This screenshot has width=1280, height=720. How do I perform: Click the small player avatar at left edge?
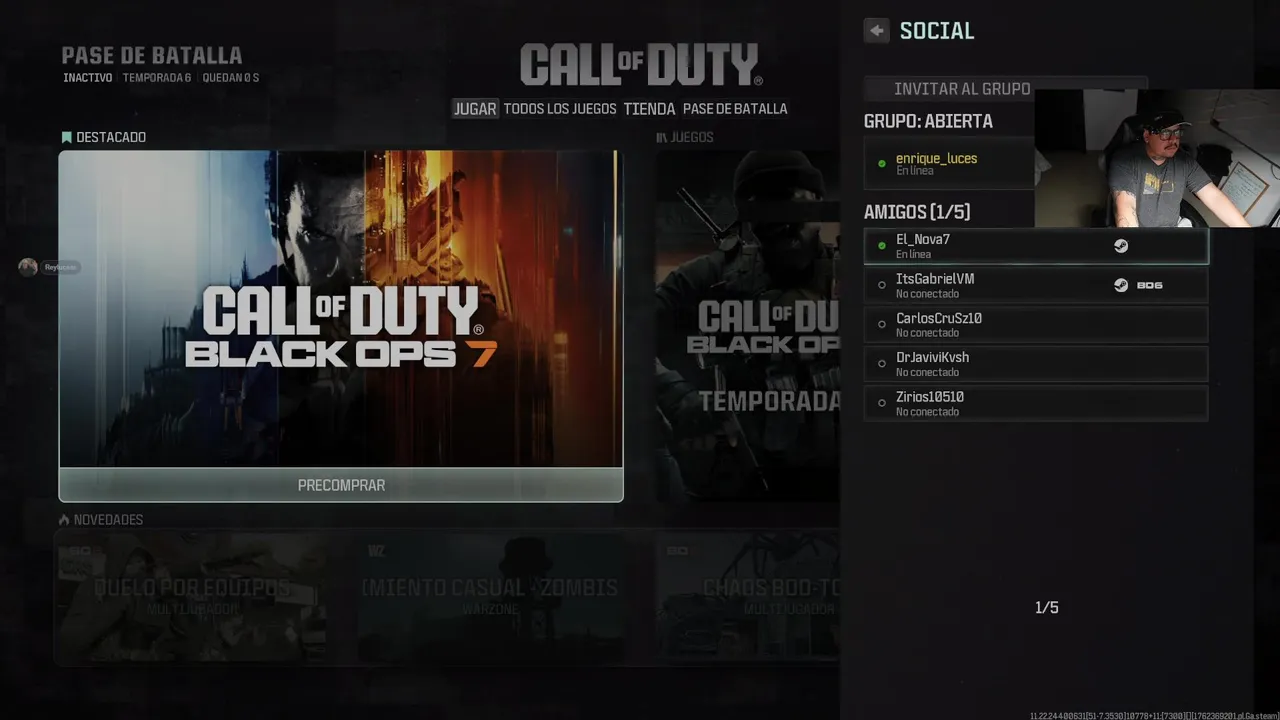click(28, 267)
